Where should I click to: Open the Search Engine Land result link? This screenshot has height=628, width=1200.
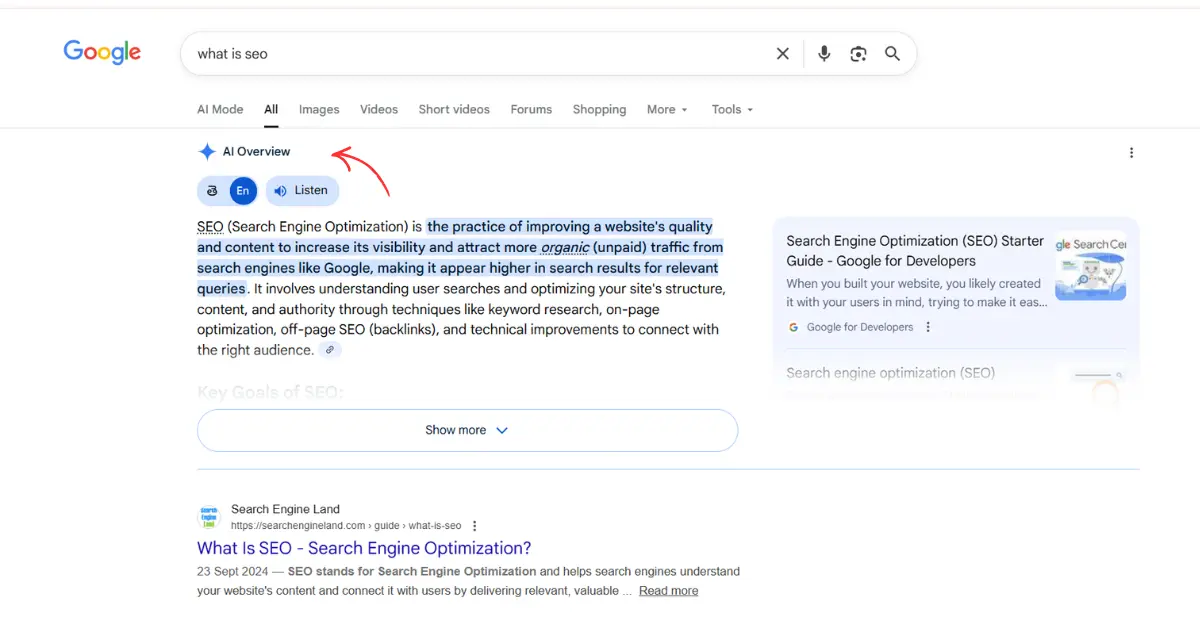[x=364, y=548]
